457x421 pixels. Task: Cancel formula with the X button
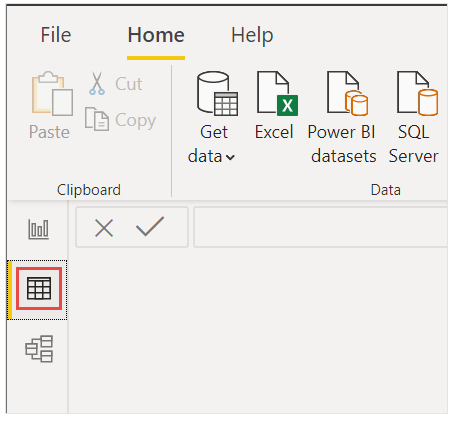104,228
